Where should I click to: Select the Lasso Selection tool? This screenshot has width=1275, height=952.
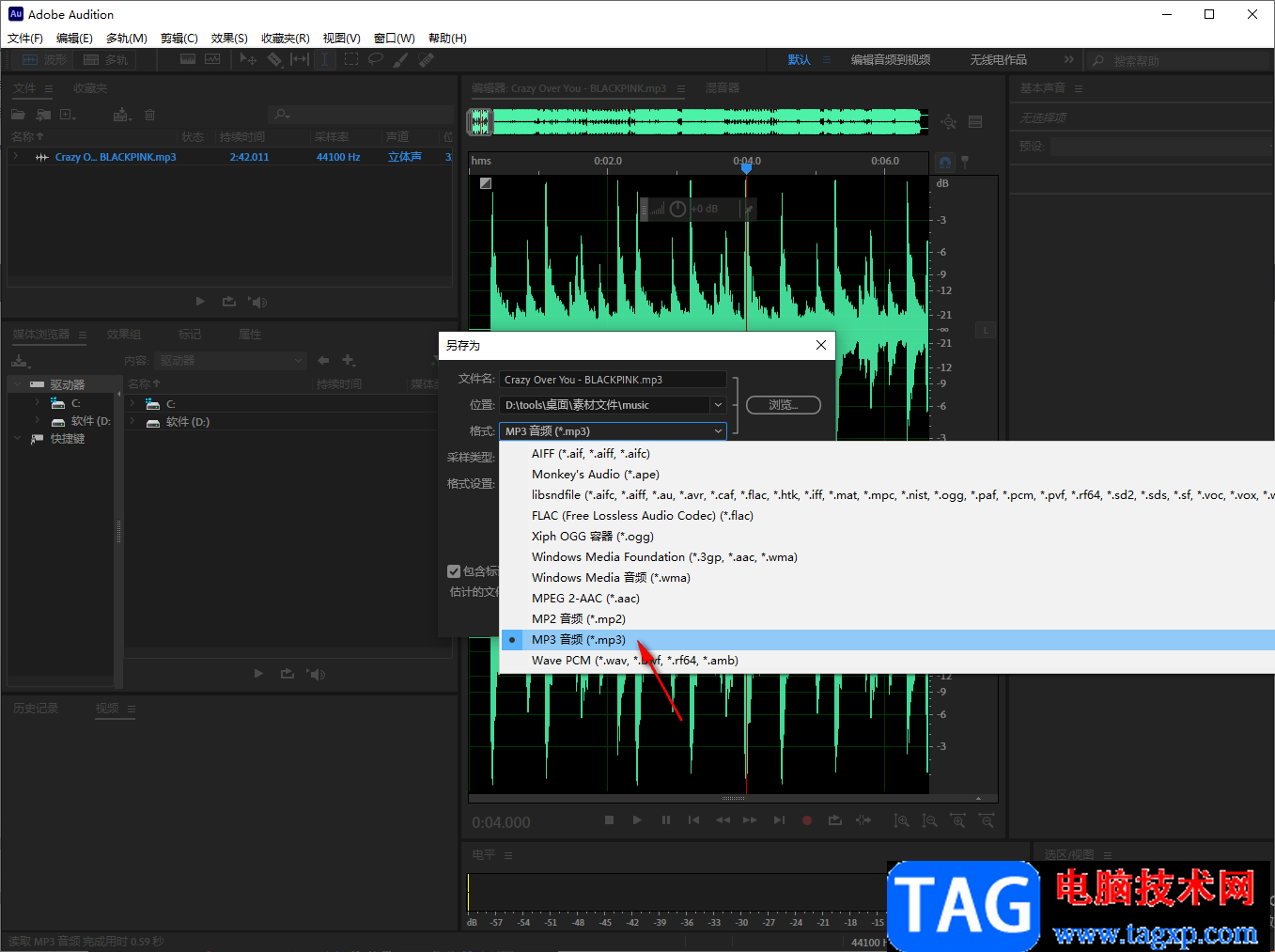pos(376,59)
